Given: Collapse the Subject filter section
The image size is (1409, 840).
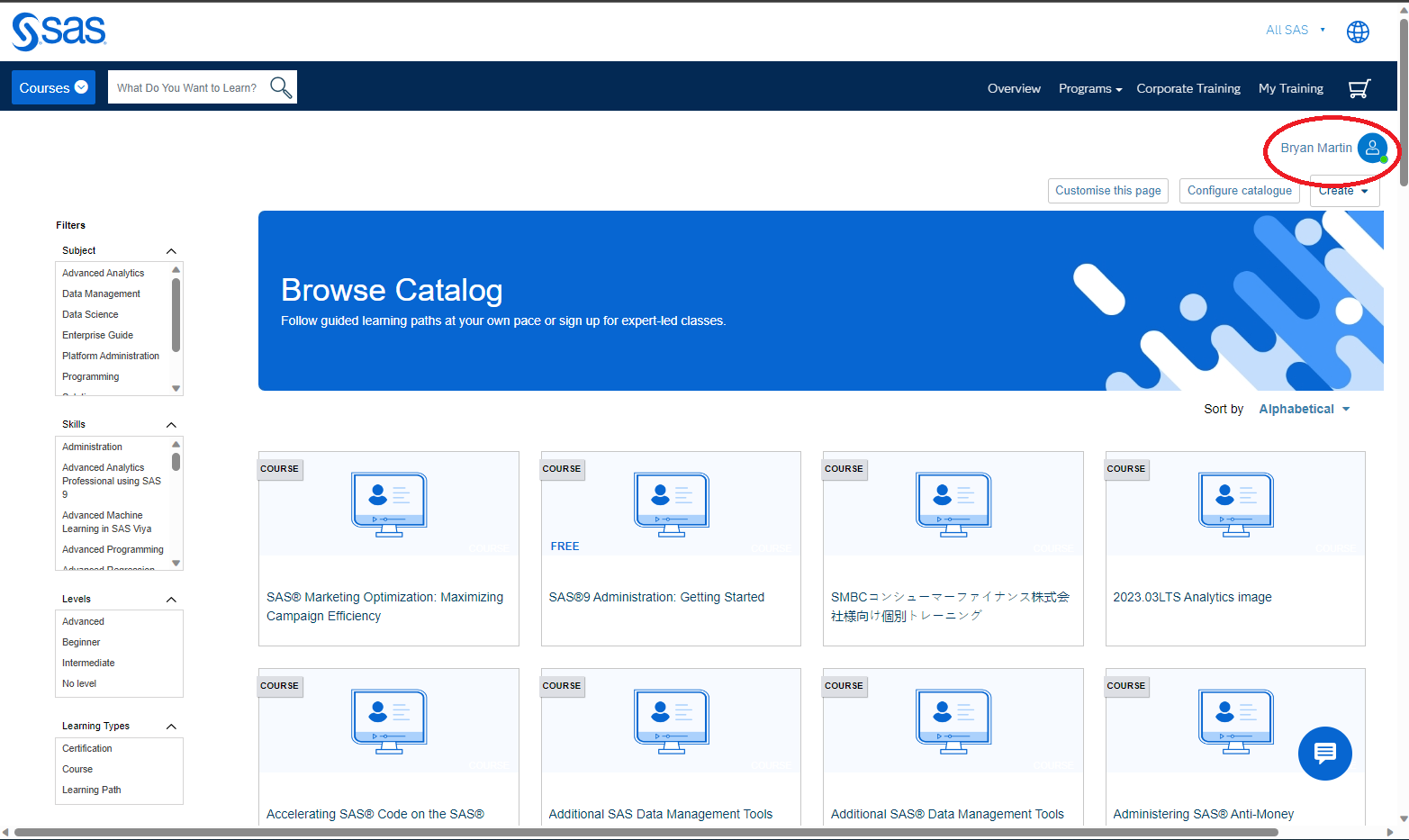Looking at the screenshot, I should tap(170, 251).
